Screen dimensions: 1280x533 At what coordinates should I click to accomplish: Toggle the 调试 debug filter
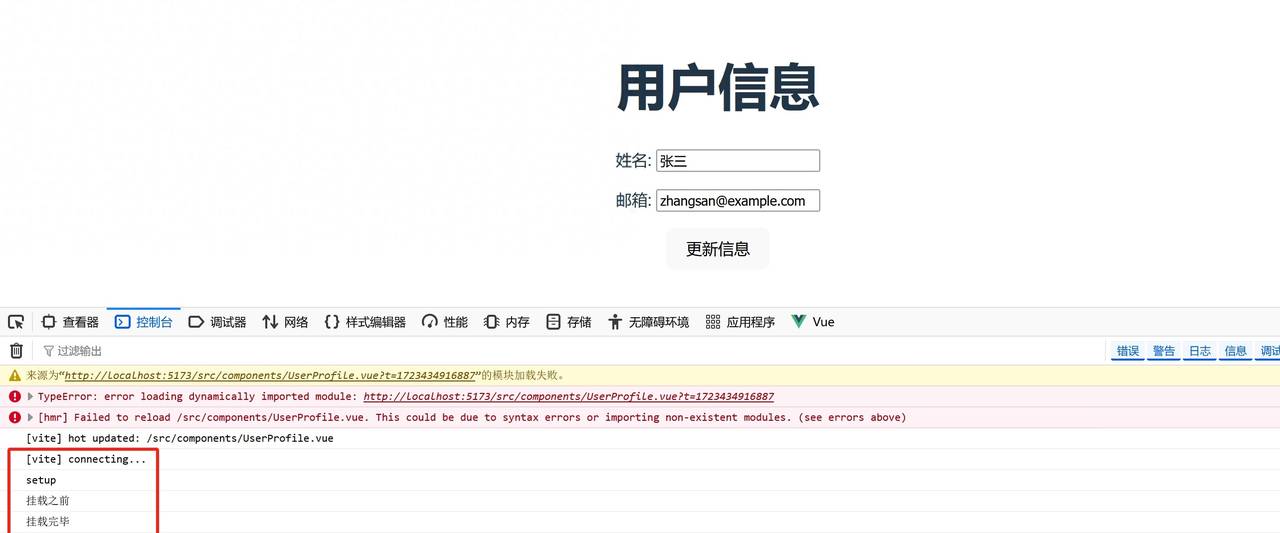(1268, 351)
